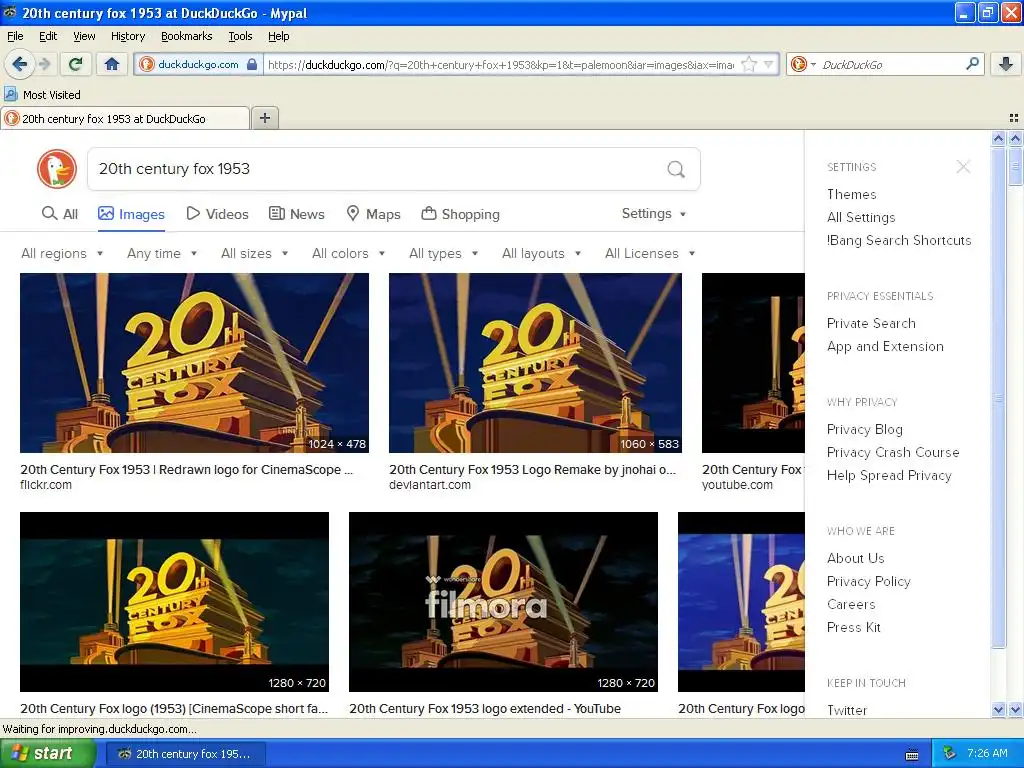Open the History menu
The width and height of the screenshot is (1024, 768).
(127, 36)
